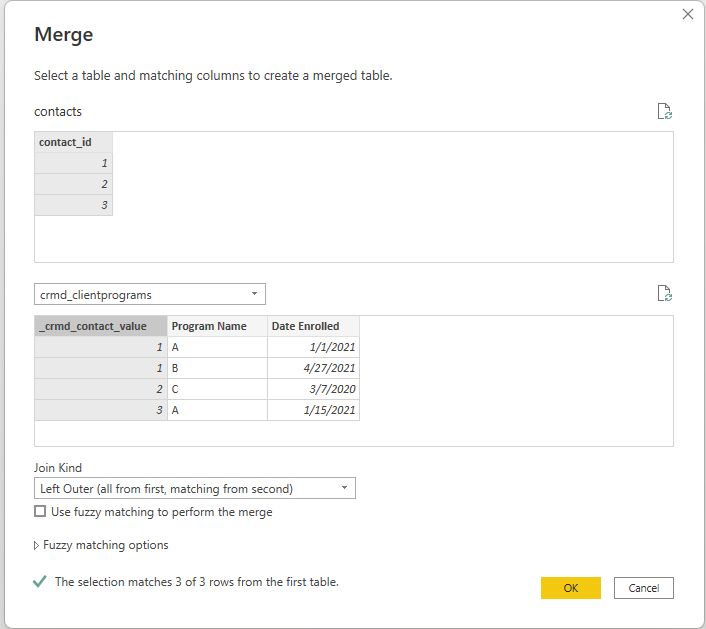
Task: Click the match status message about 3 of 3 rows
Action: 197,582
